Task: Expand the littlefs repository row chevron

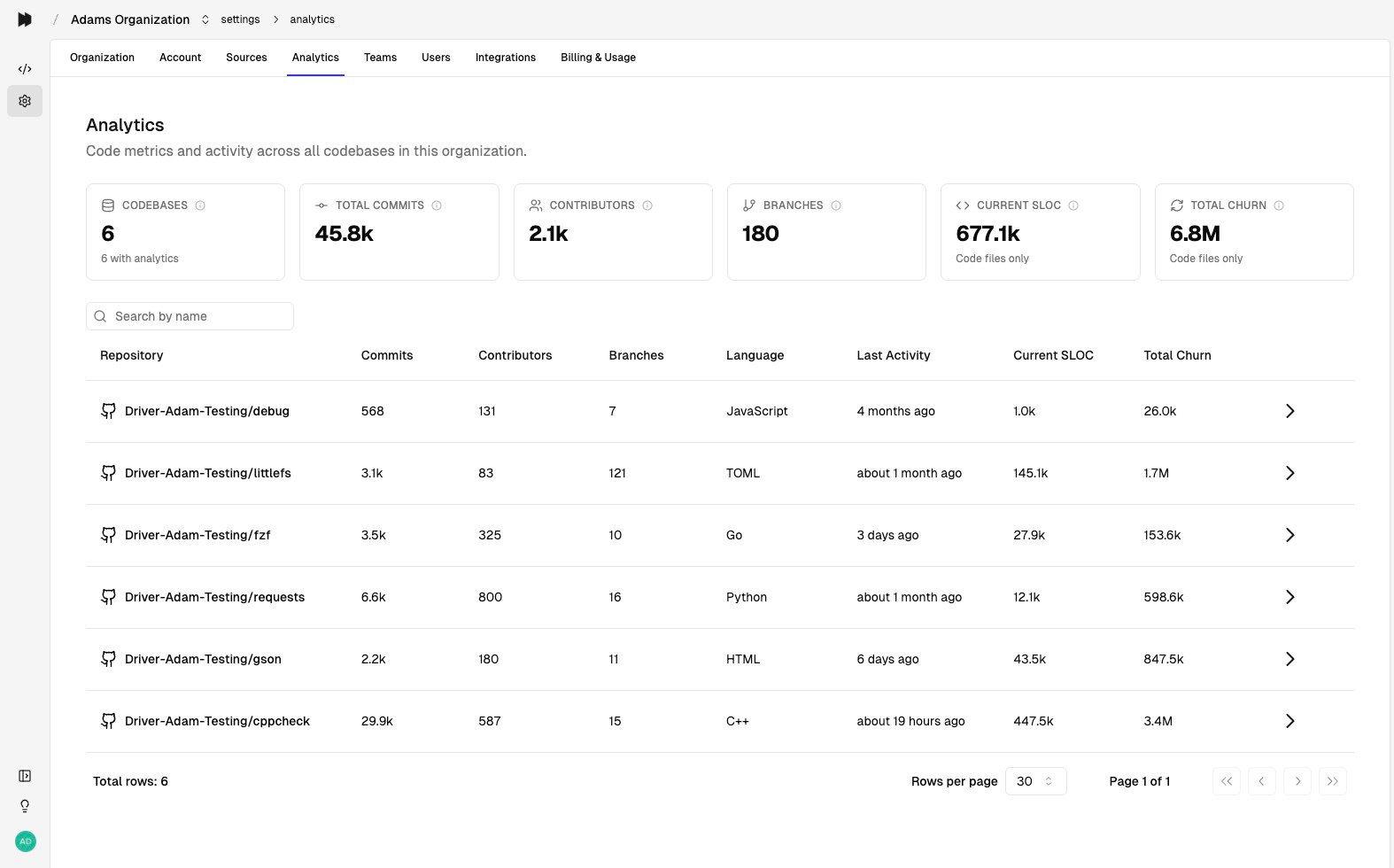Action: 1290,473
